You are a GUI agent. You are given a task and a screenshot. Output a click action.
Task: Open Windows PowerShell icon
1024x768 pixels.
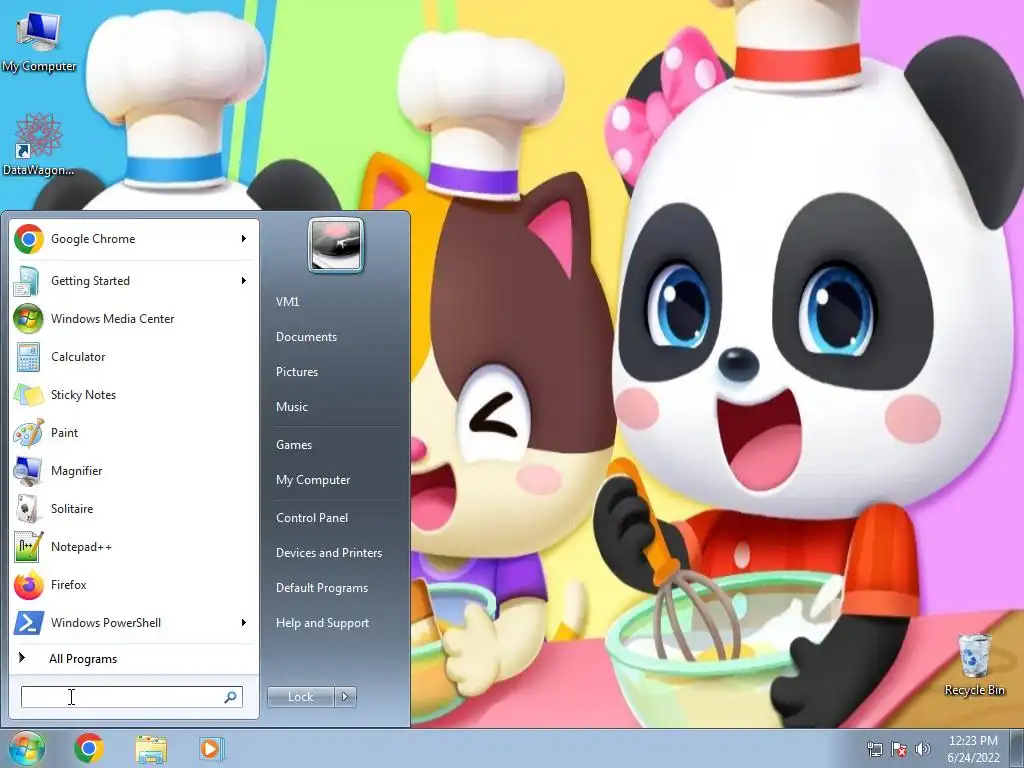[28, 622]
